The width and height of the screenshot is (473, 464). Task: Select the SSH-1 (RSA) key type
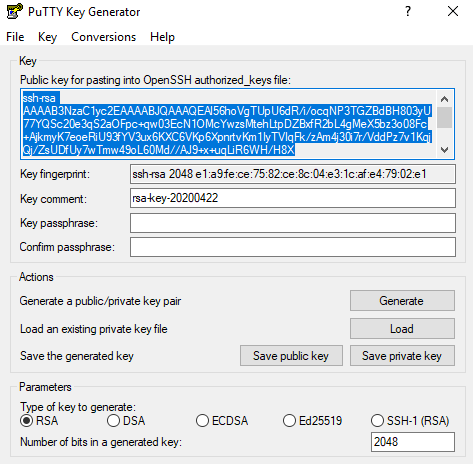pyautogui.click(x=377, y=421)
